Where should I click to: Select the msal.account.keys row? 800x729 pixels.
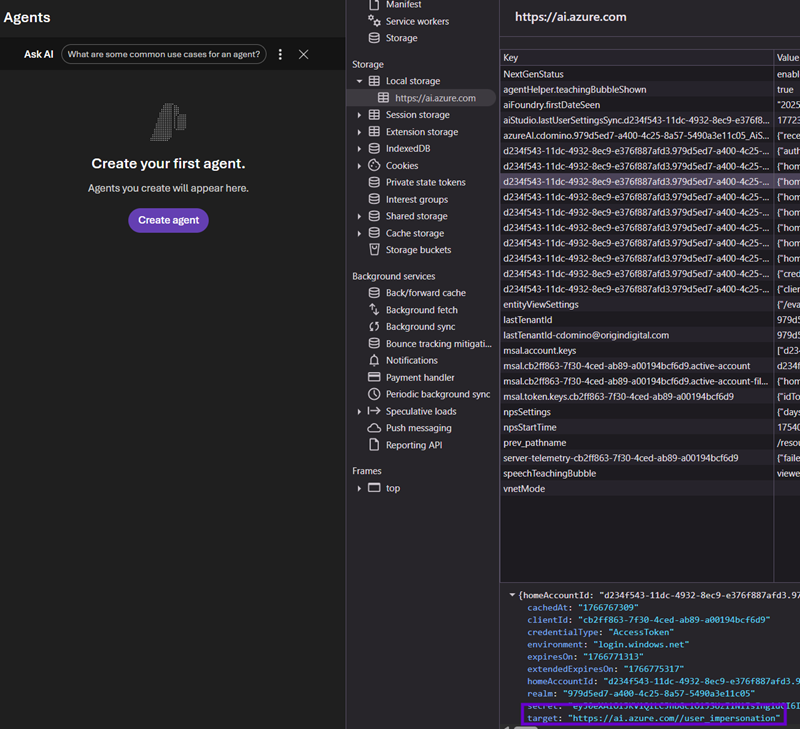point(650,350)
